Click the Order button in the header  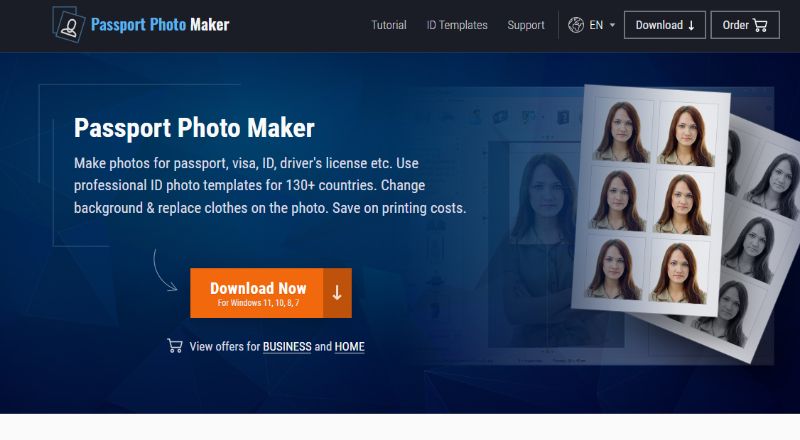tap(745, 25)
